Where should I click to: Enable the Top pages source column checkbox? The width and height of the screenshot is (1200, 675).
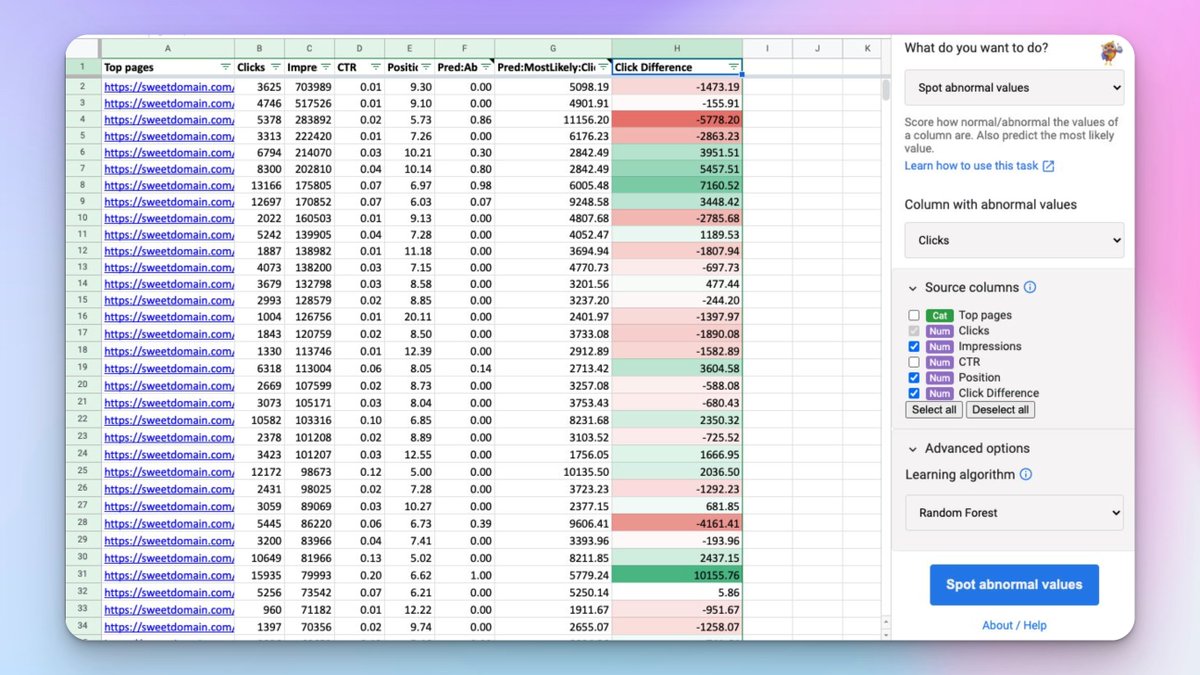(914, 315)
